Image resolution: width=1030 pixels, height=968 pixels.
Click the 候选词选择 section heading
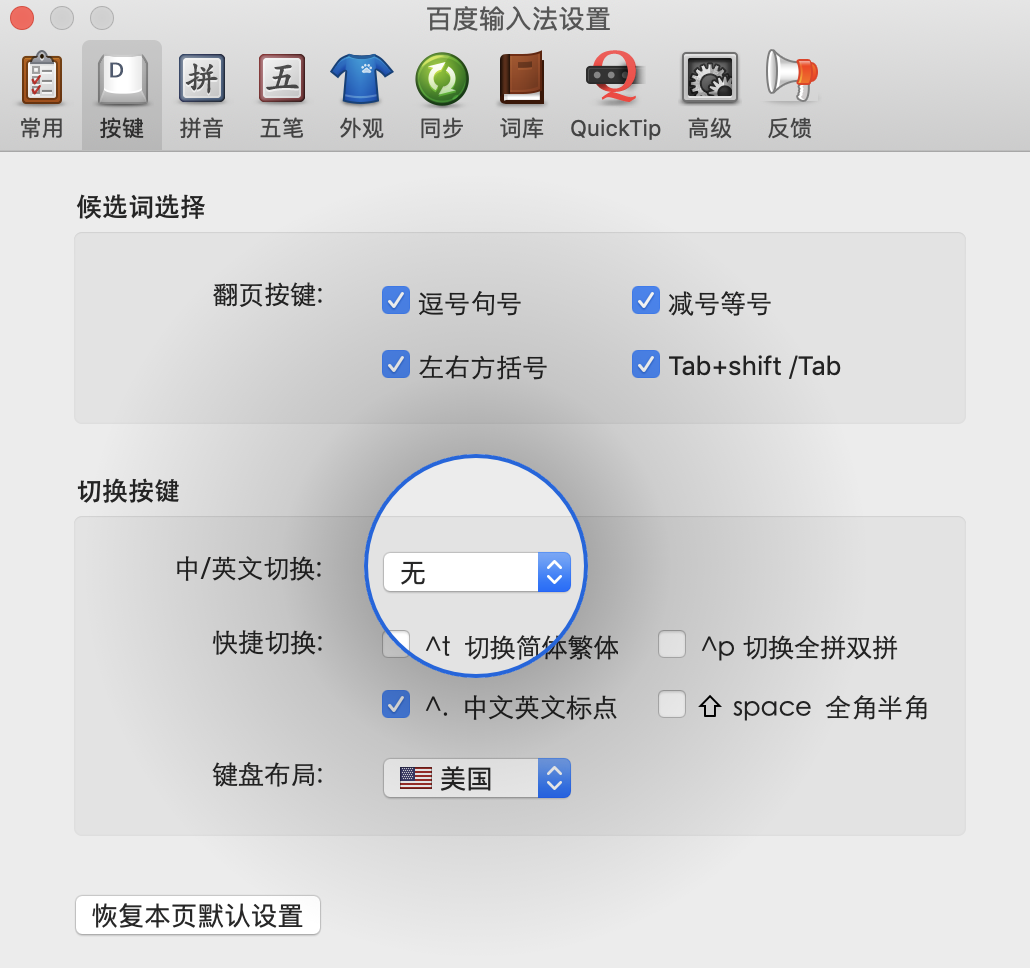(x=141, y=207)
